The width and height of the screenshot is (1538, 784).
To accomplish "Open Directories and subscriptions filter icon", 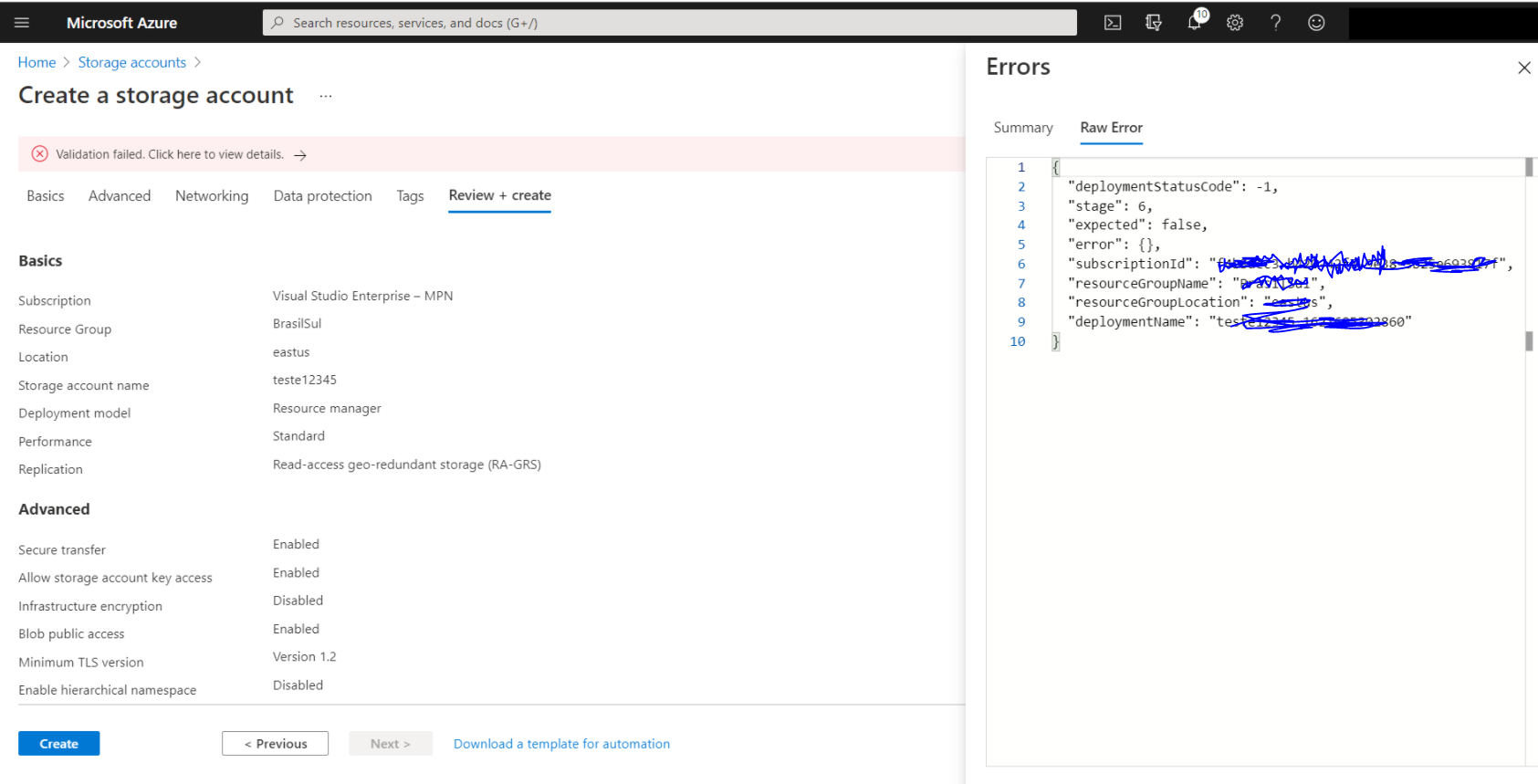I will point(1154,23).
